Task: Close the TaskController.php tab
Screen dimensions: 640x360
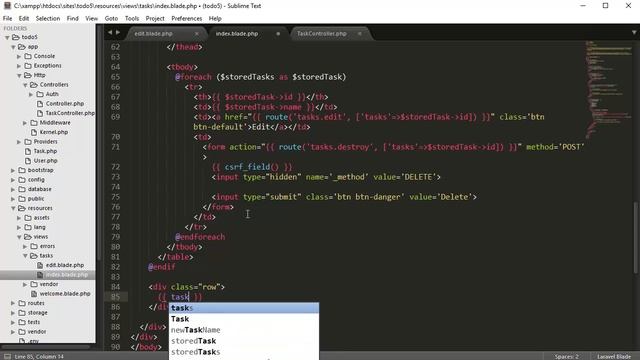Action: coord(360,33)
